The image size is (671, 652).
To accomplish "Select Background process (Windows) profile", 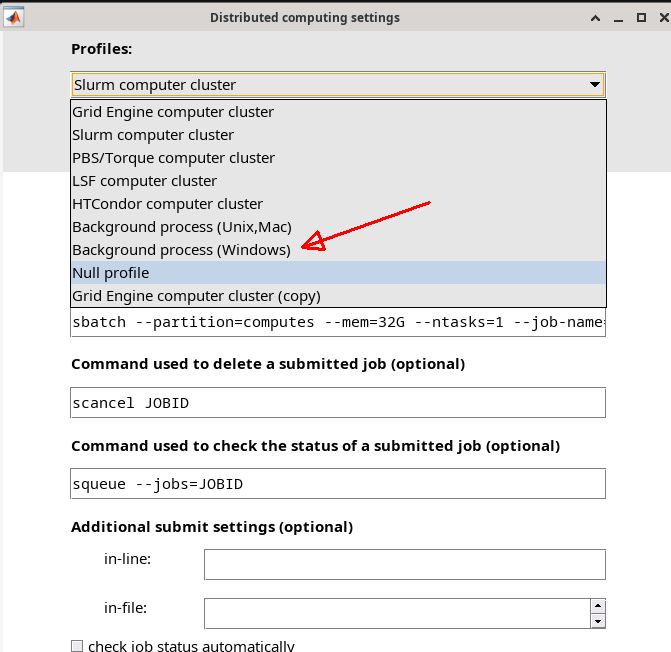I will pos(181,250).
